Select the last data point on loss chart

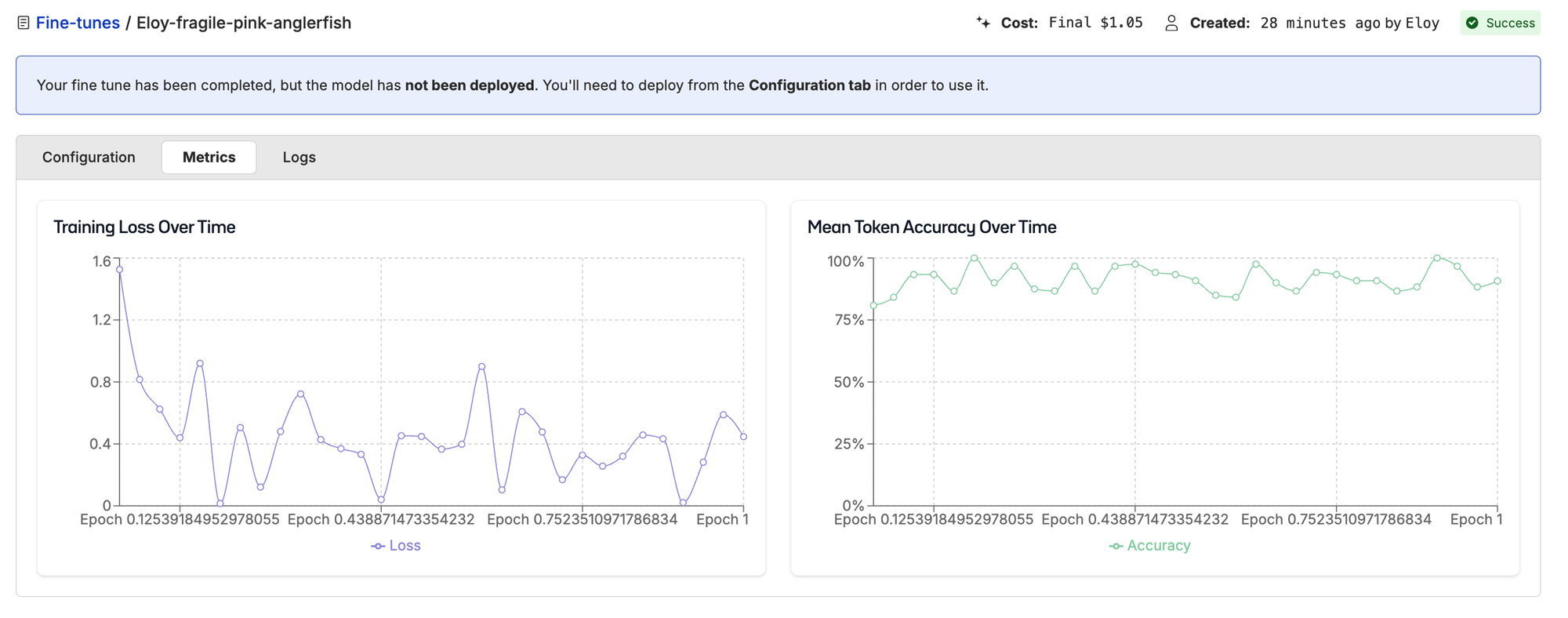tap(743, 437)
